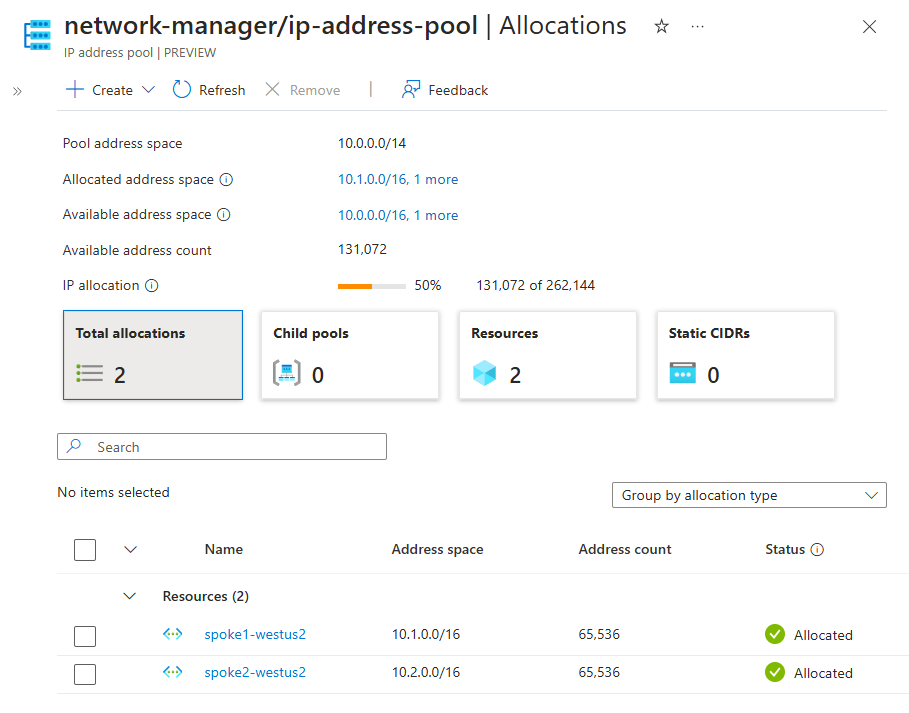Open the 10.0.0.0/16, 1 more link
Screen dimensions: 909x713
tap(398, 215)
